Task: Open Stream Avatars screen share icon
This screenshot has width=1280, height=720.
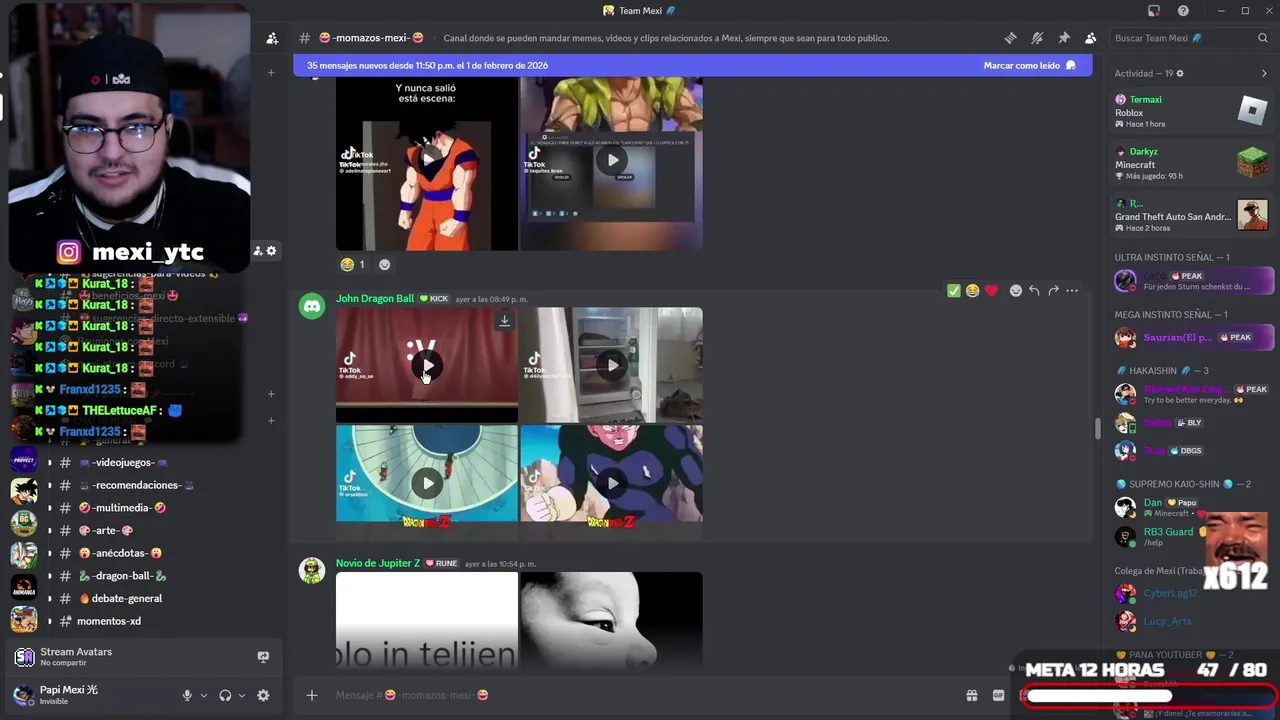Action: [x=263, y=657]
